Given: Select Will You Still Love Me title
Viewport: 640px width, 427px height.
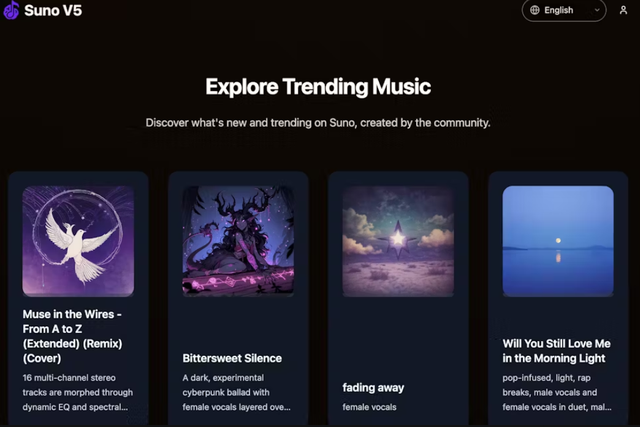Looking at the screenshot, I should pos(556,351).
